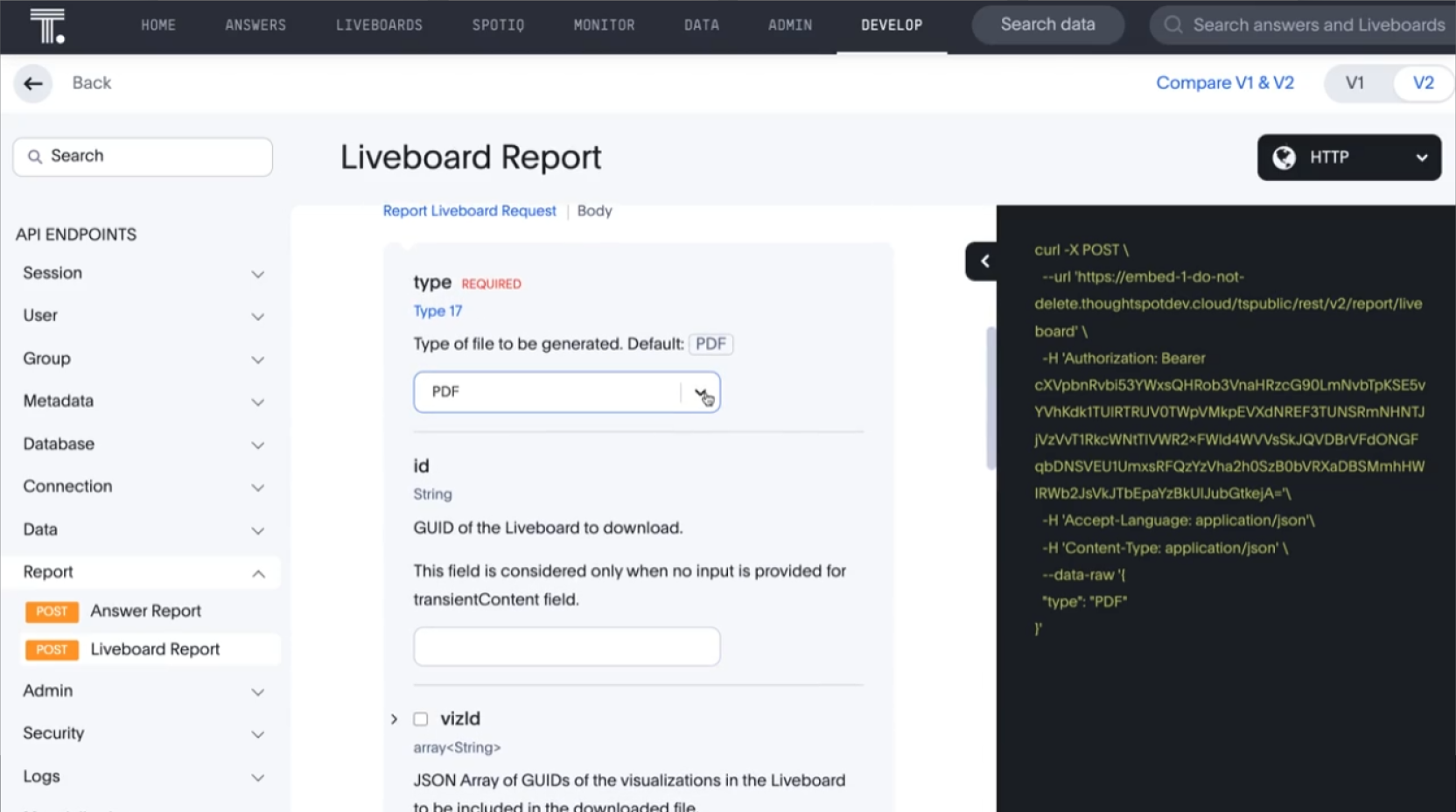
Task: Click the search icon in the sidebar search field
Action: click(x=36, y=156)
